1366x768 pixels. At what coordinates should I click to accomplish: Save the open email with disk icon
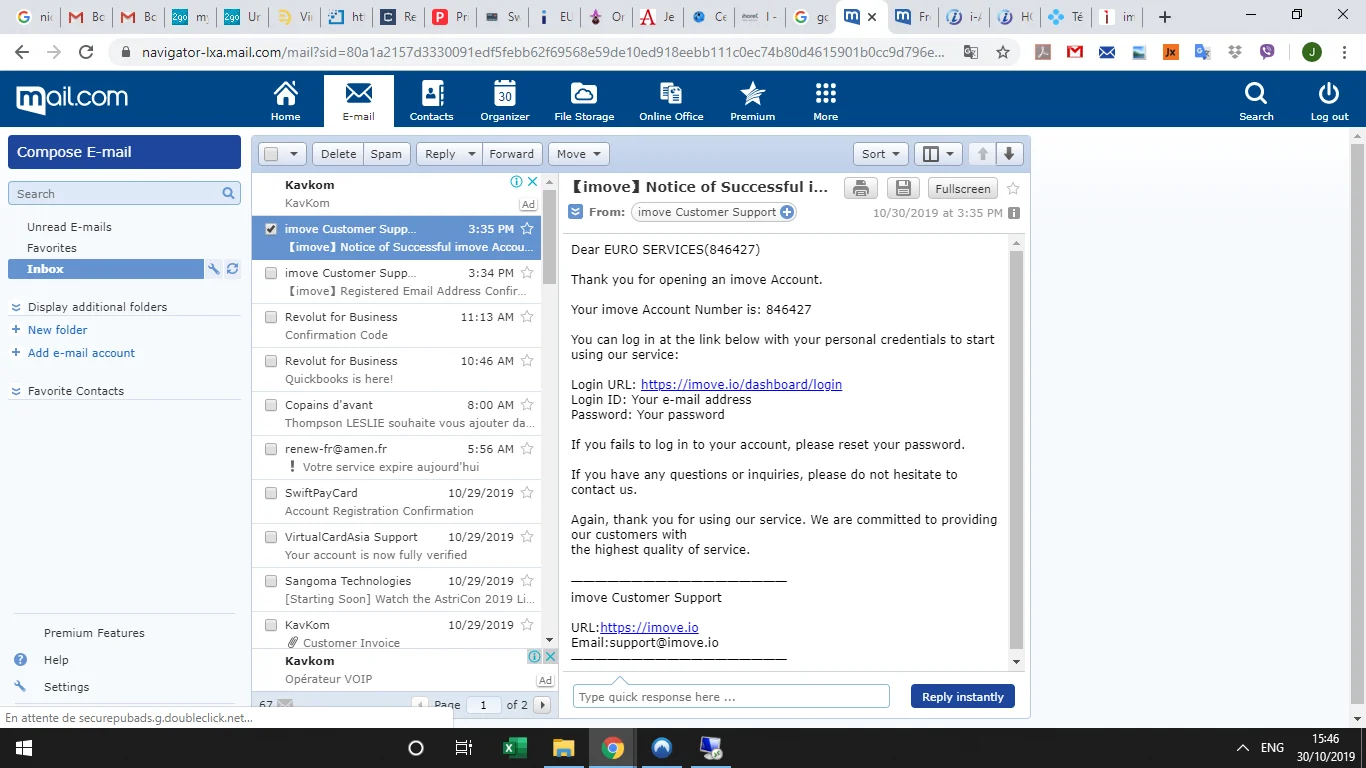(903, 188)
